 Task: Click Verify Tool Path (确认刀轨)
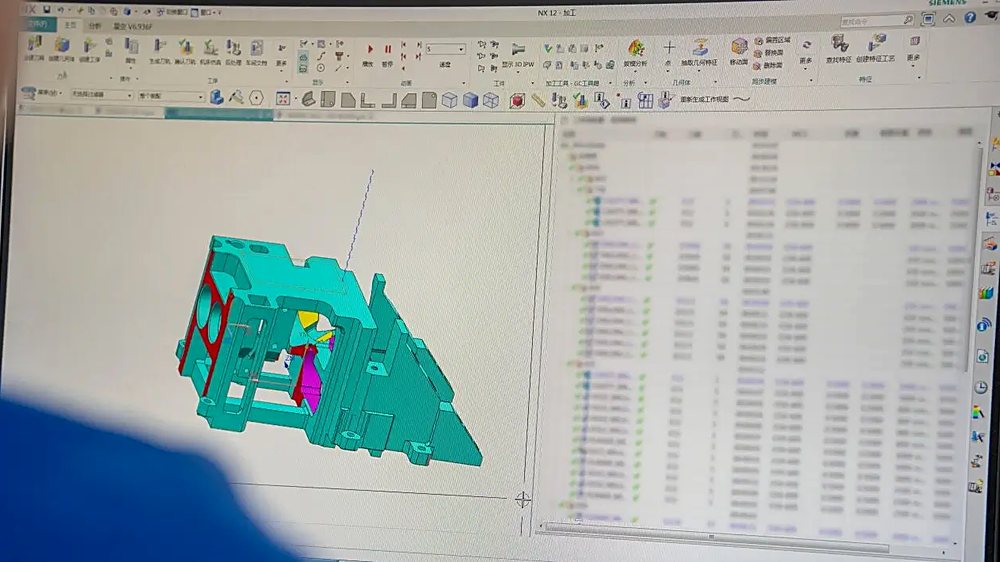(185, 51)
